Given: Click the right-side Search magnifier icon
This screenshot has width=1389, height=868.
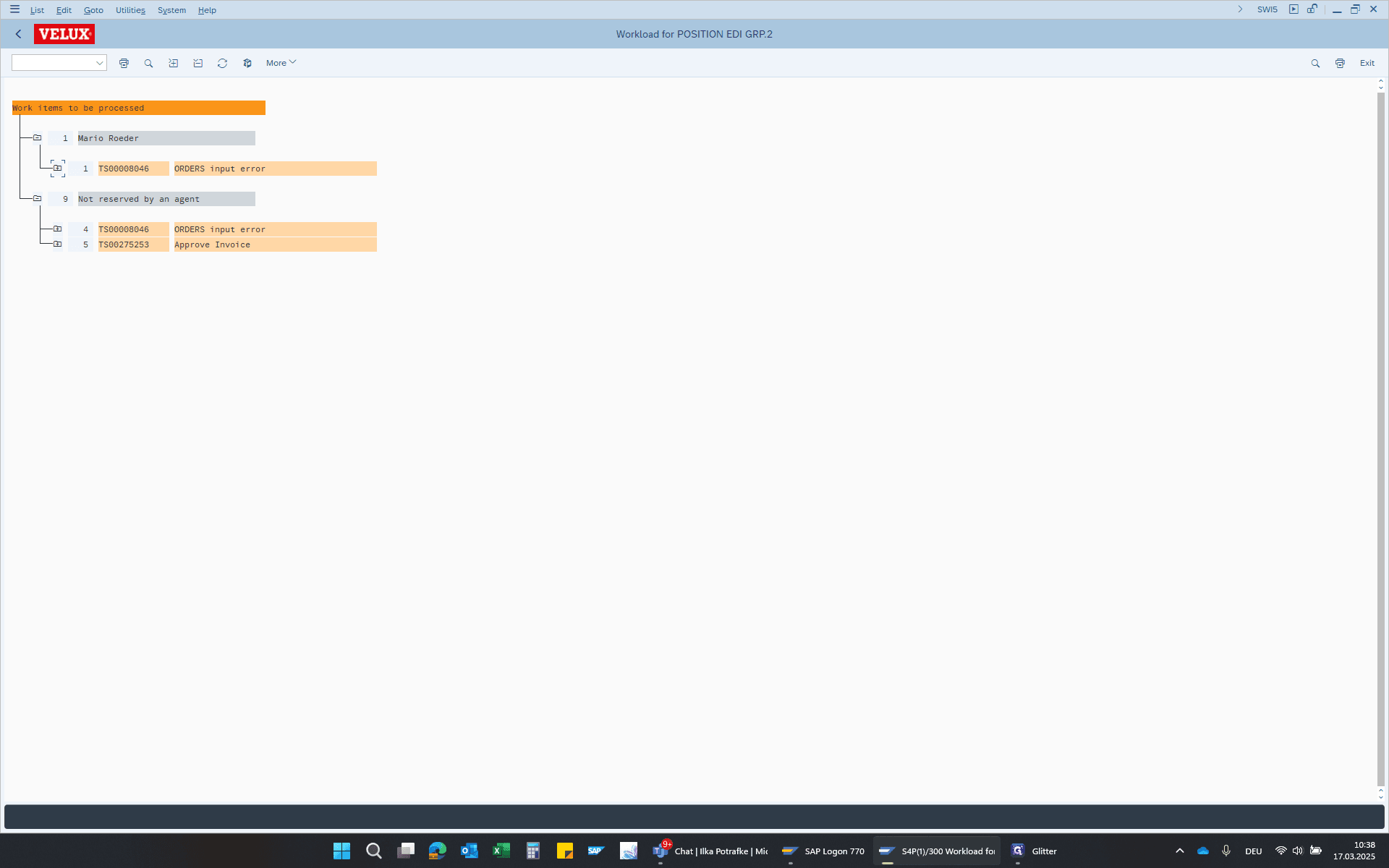Looking at the screenshot, I should point(1315,64).
